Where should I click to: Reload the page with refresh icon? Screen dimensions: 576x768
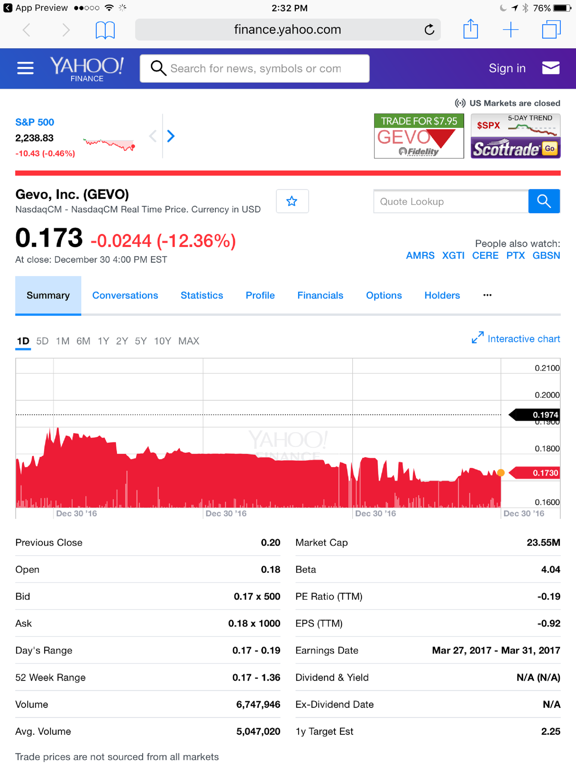(429, 30)
